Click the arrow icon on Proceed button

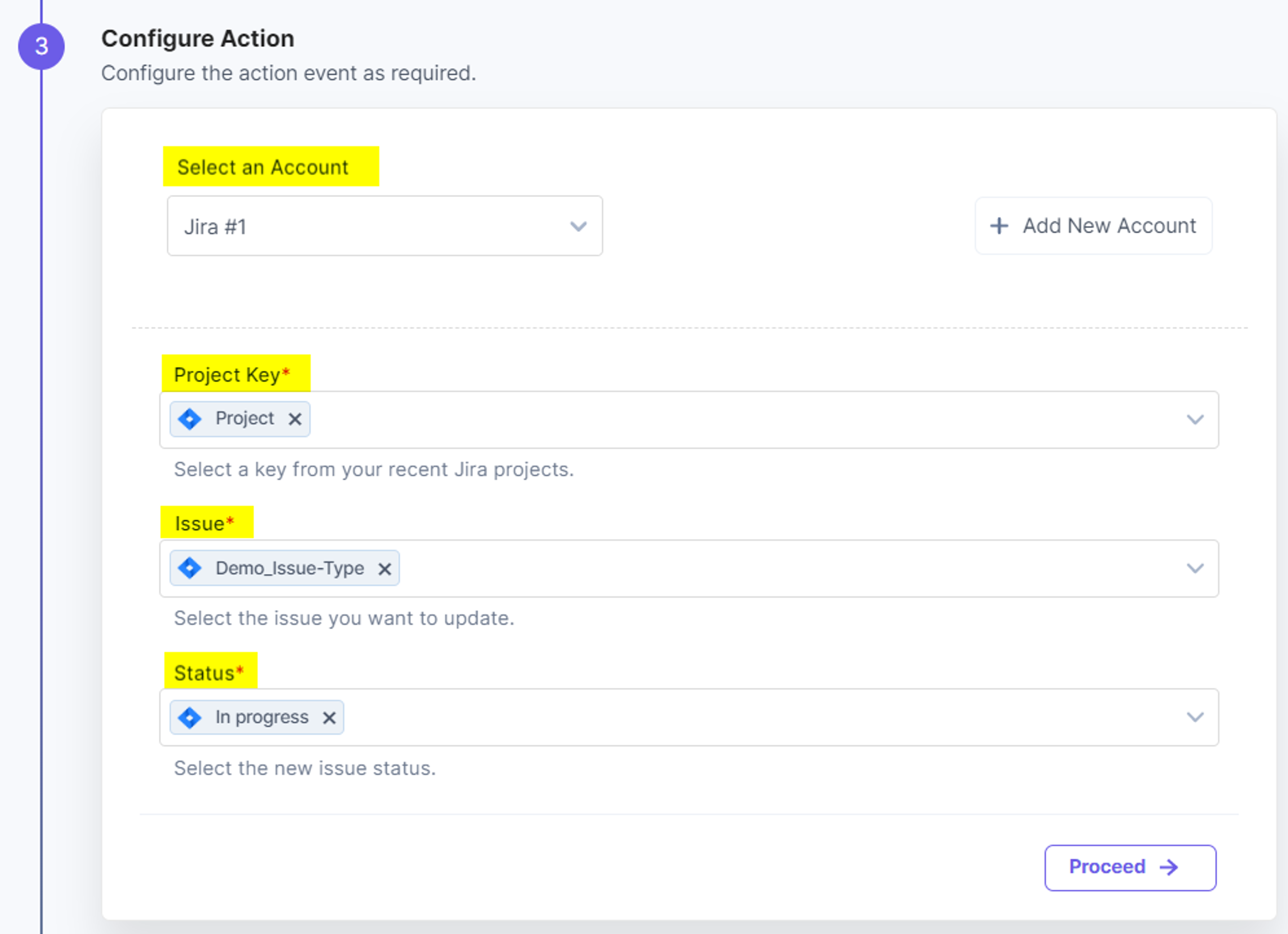pos(1169,867)
